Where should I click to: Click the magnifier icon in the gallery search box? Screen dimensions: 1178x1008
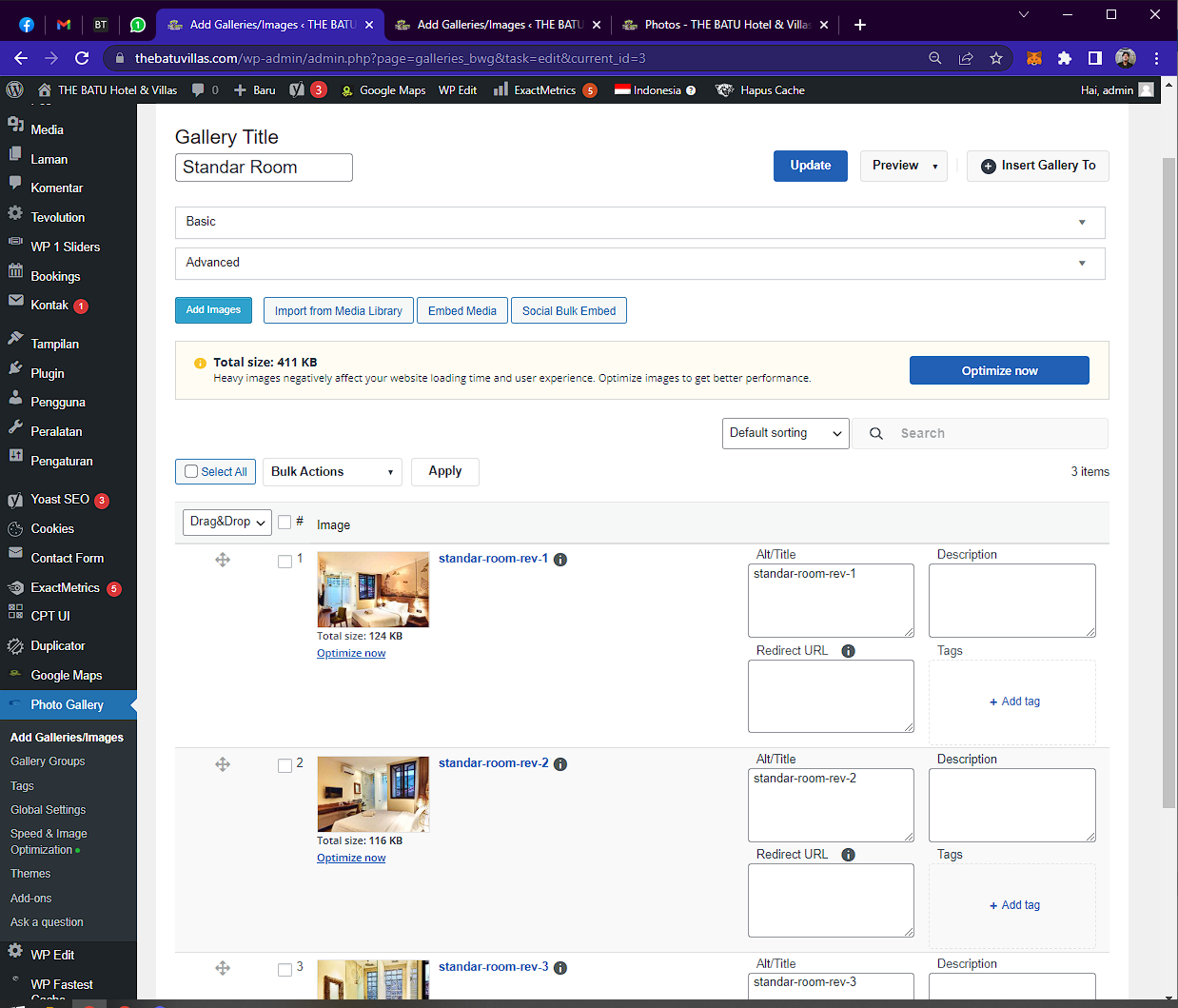(876, 433)
